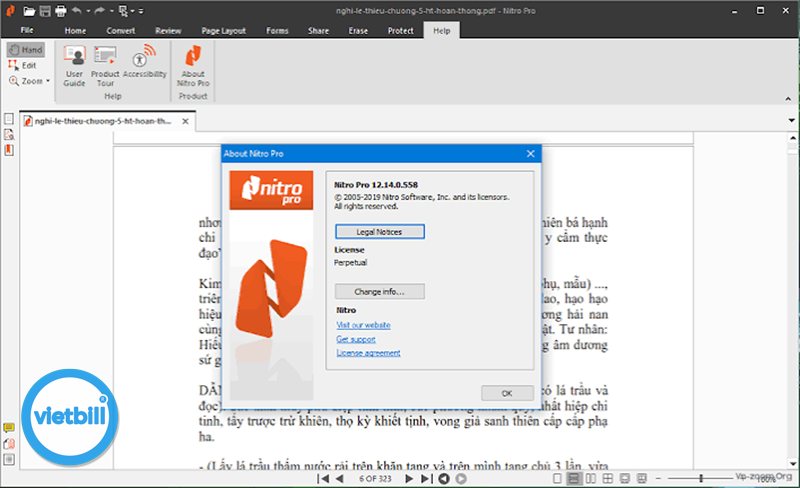Image resolution: width=800 pixels, height=488 pixels.
Task: Click OK in the About dialog
Action: pos(507,393)
